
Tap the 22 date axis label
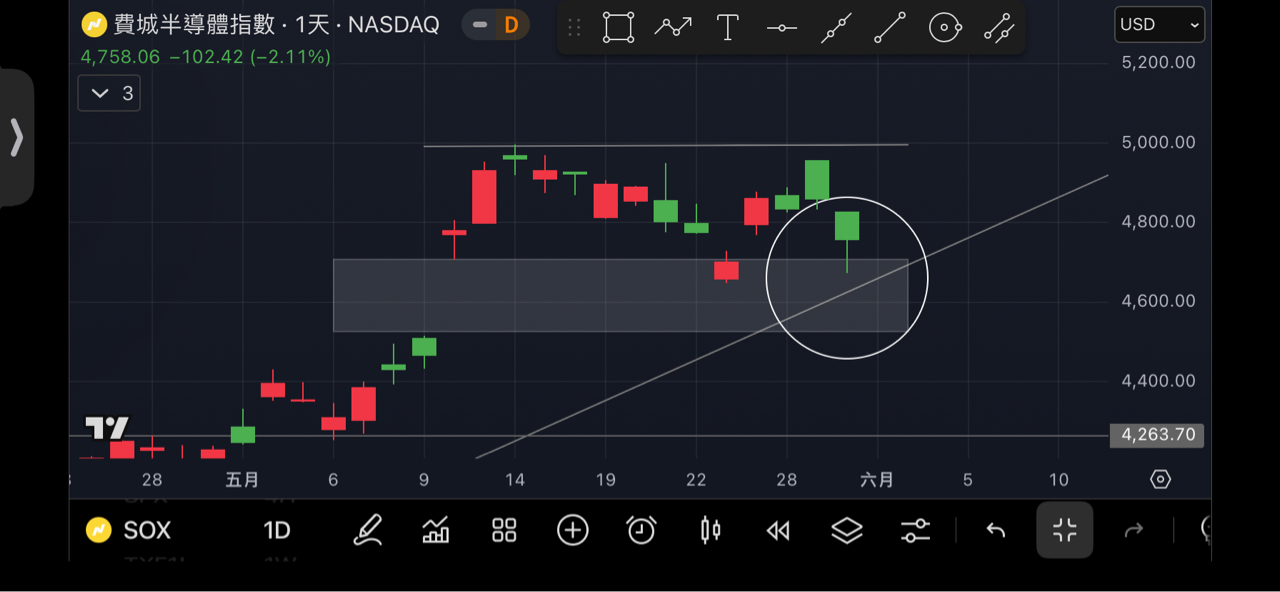[x=696, y=480]
